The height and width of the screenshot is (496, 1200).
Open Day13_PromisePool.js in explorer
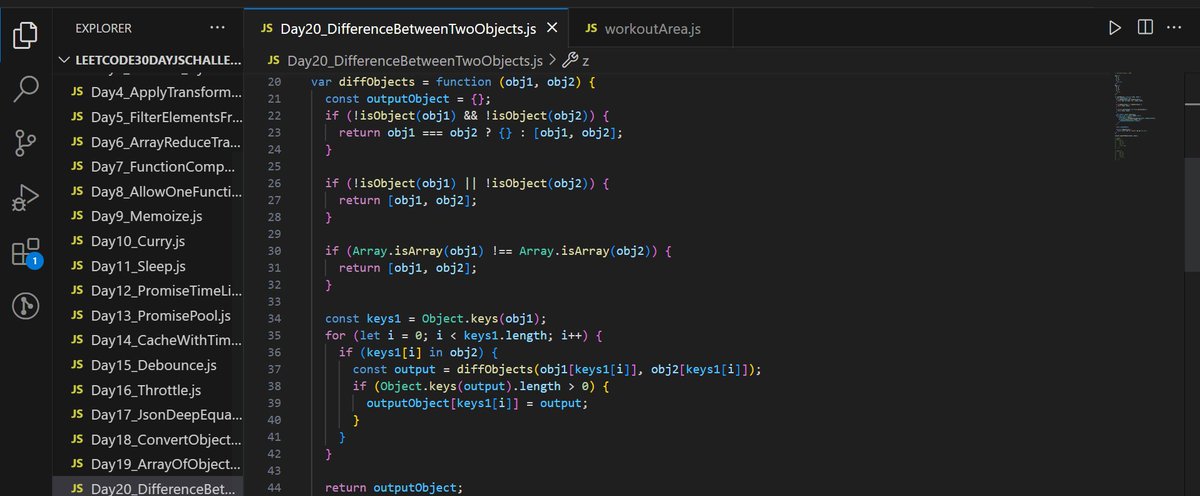[150, 315]
